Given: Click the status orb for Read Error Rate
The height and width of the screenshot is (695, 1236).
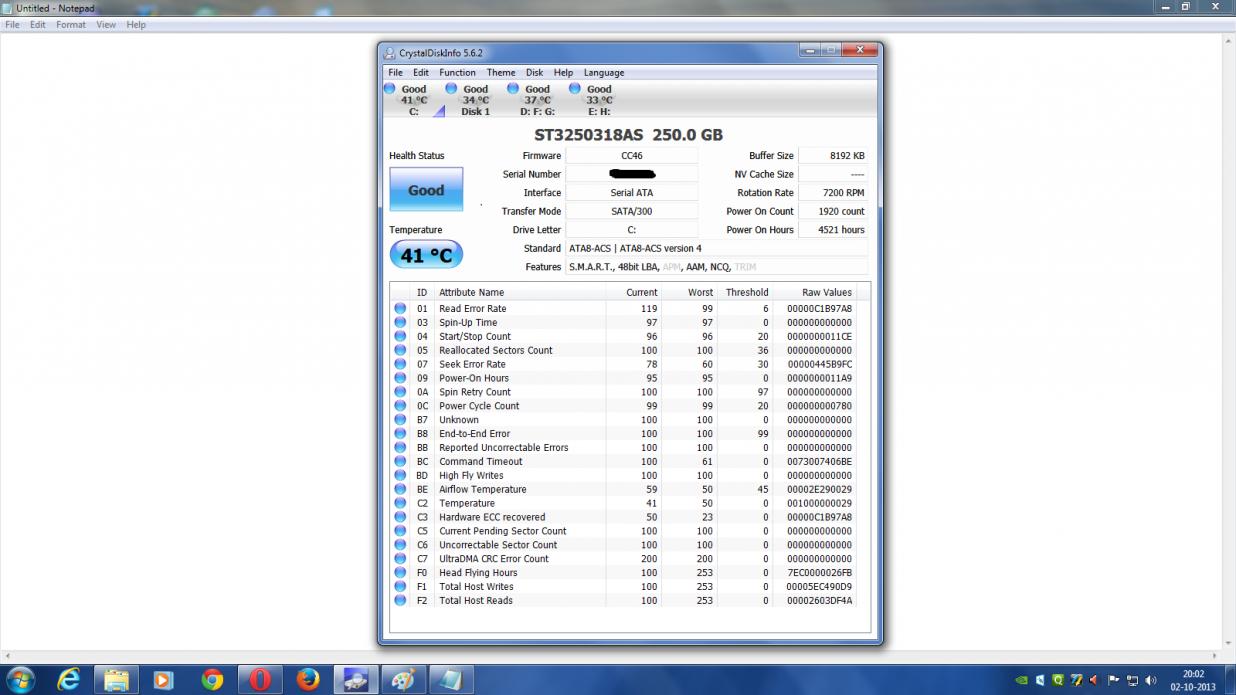Looking at the screenshot, I should click(x=400, y=309).
